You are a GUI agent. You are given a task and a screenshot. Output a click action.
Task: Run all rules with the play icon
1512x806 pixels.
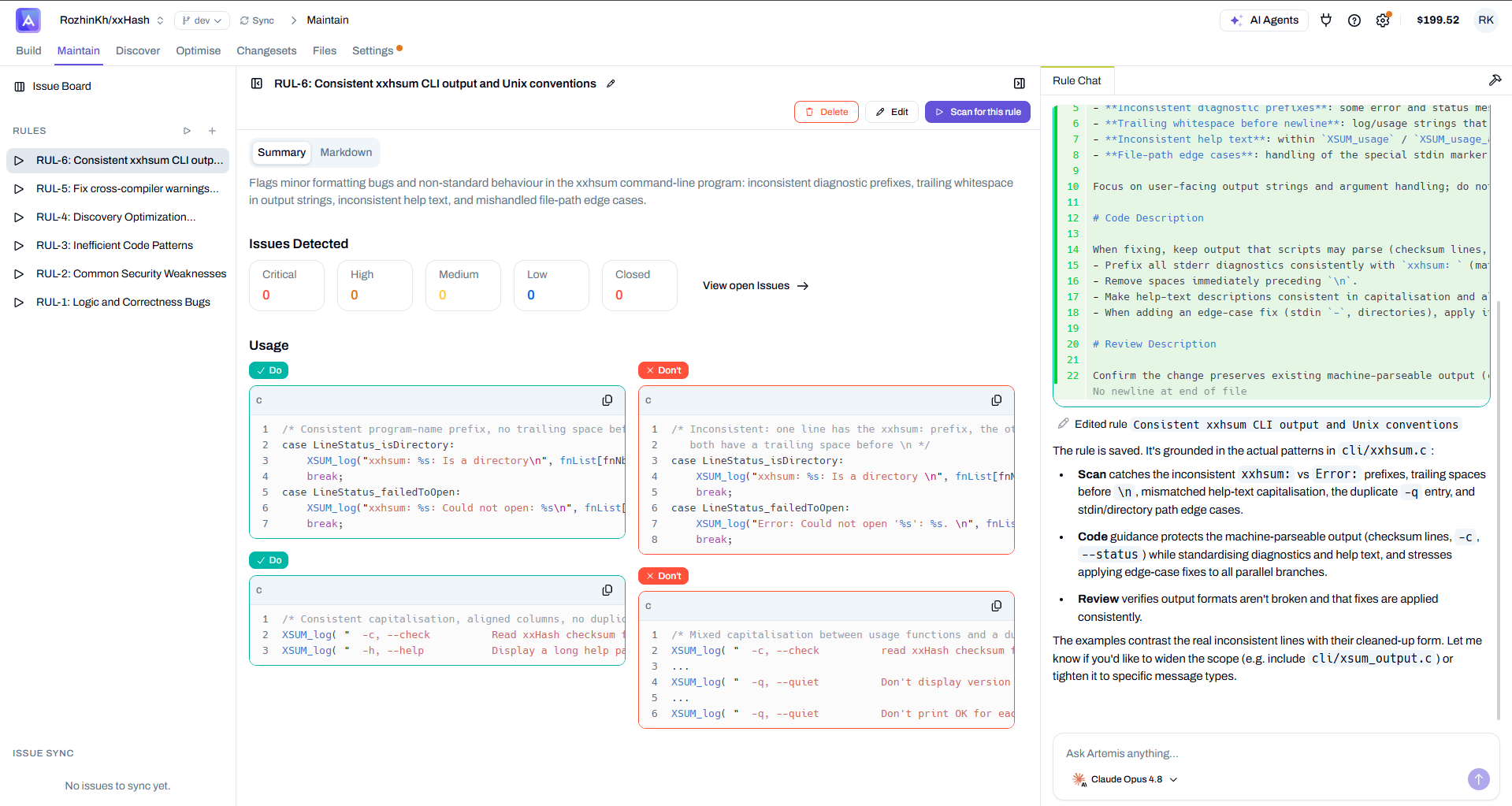click(x=188, y=131)
